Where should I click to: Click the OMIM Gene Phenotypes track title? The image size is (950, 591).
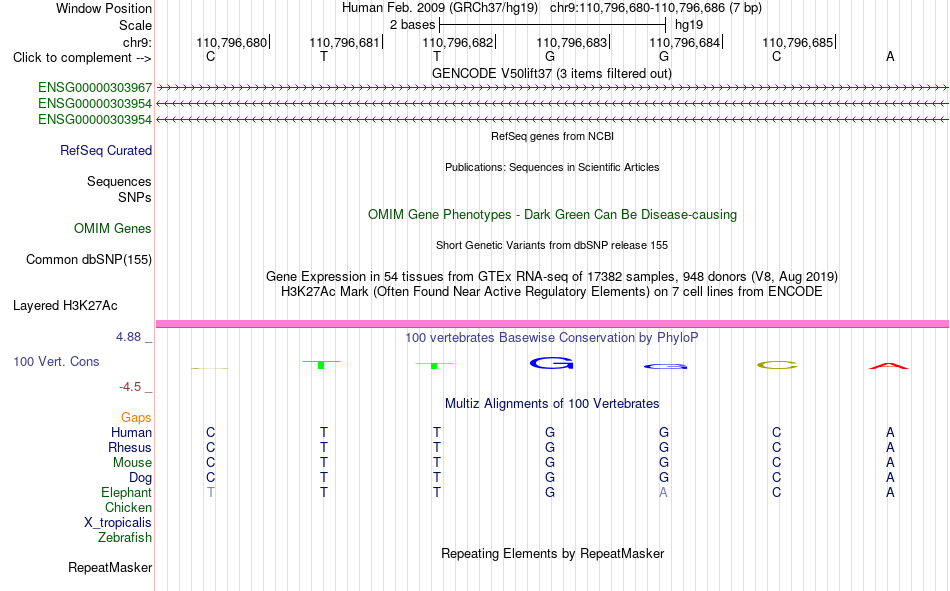[552, 215]
